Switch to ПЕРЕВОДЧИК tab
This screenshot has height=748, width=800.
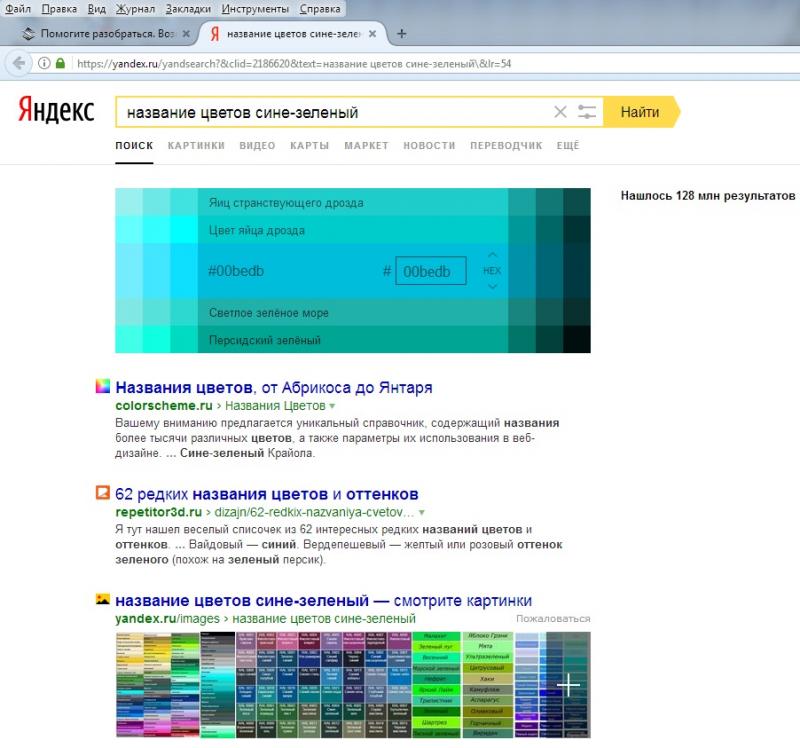[506, 146]
